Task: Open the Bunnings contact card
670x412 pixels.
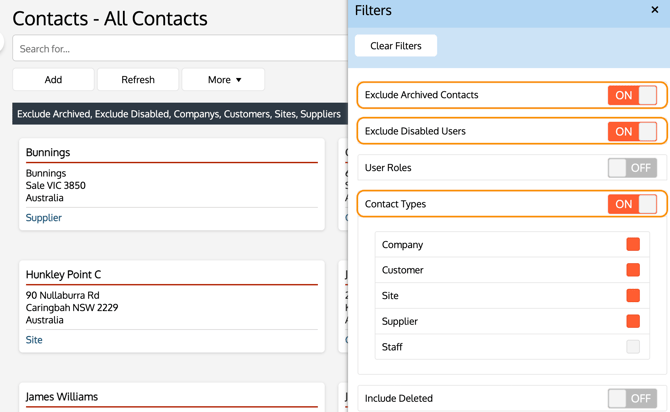Action: click(48, 152)
